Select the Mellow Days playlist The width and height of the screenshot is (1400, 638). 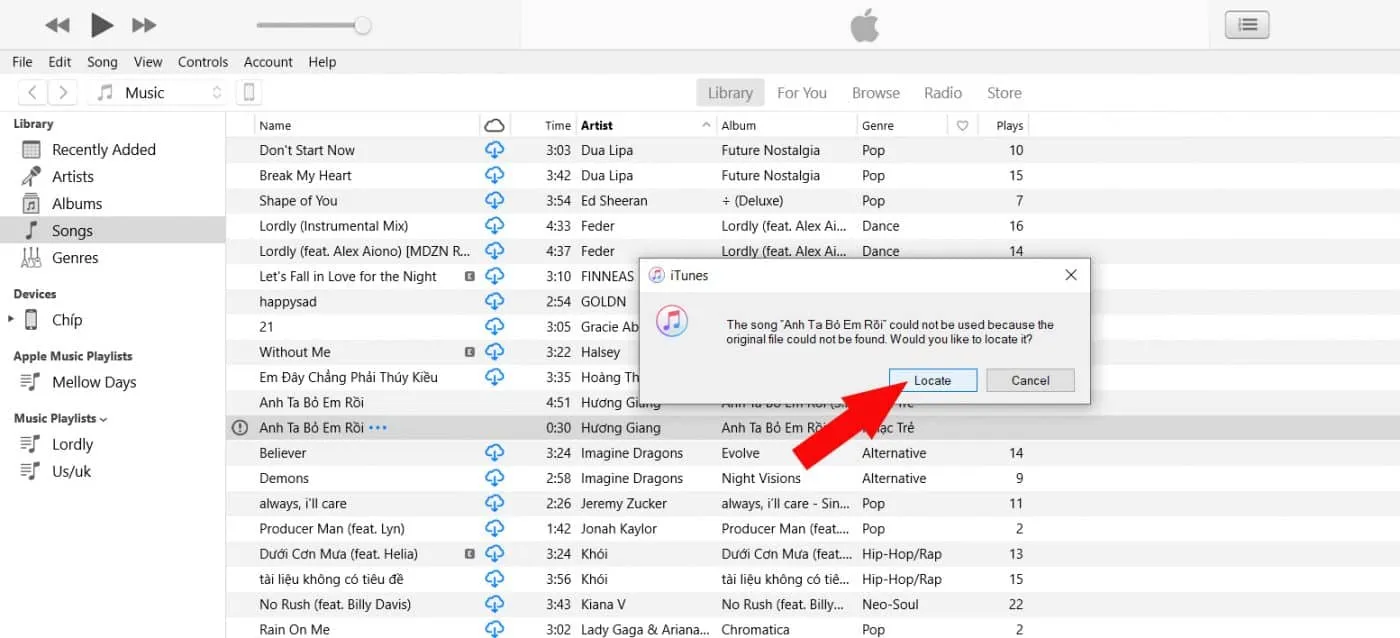coord(94,382)
